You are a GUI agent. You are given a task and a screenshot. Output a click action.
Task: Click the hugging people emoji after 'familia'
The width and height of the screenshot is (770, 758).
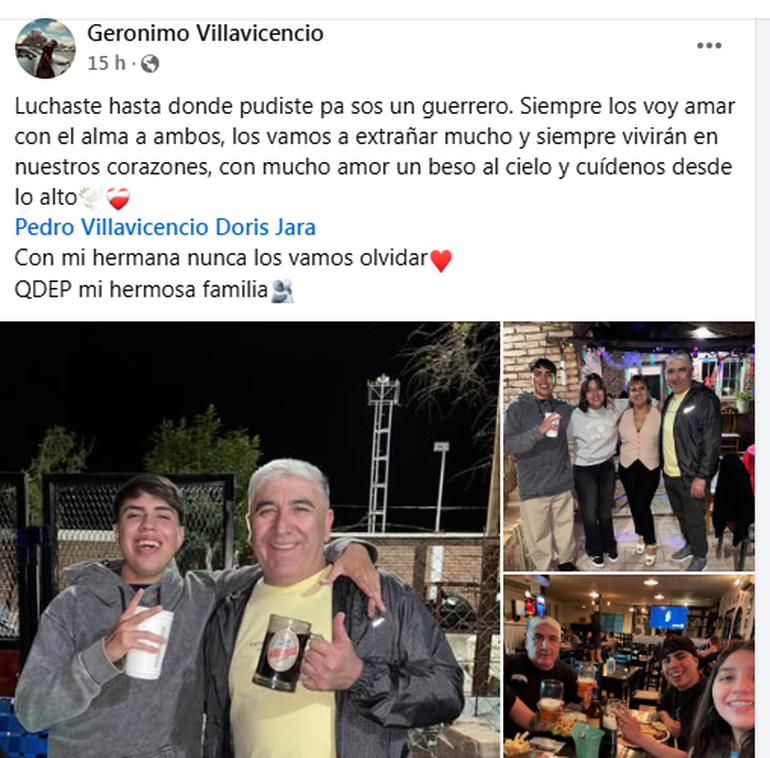[282, 291]
